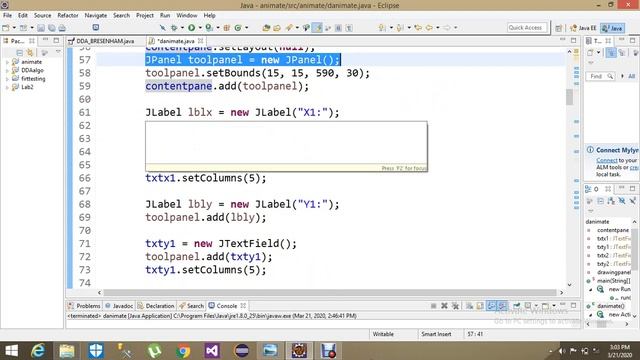Close the danimate.java editor tab
Screen dimensions: 640x360
(x=200, y=41)
